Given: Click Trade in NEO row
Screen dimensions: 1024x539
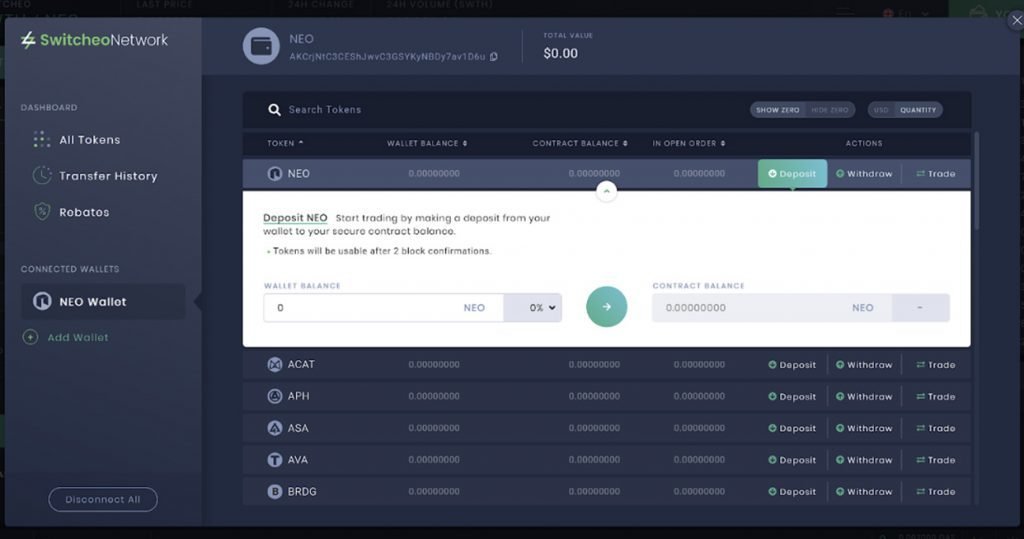Looking at the screenshot, I should tap(936, 174).
